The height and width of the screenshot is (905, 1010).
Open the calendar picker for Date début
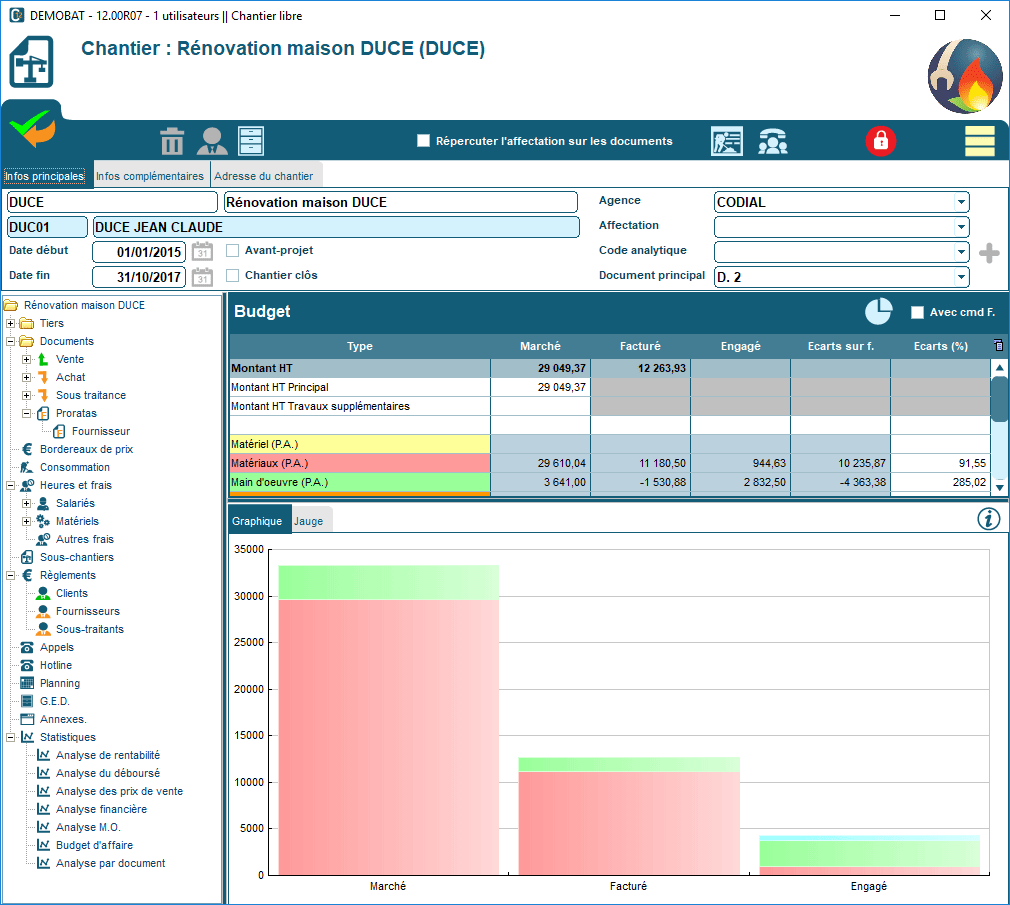202,251
